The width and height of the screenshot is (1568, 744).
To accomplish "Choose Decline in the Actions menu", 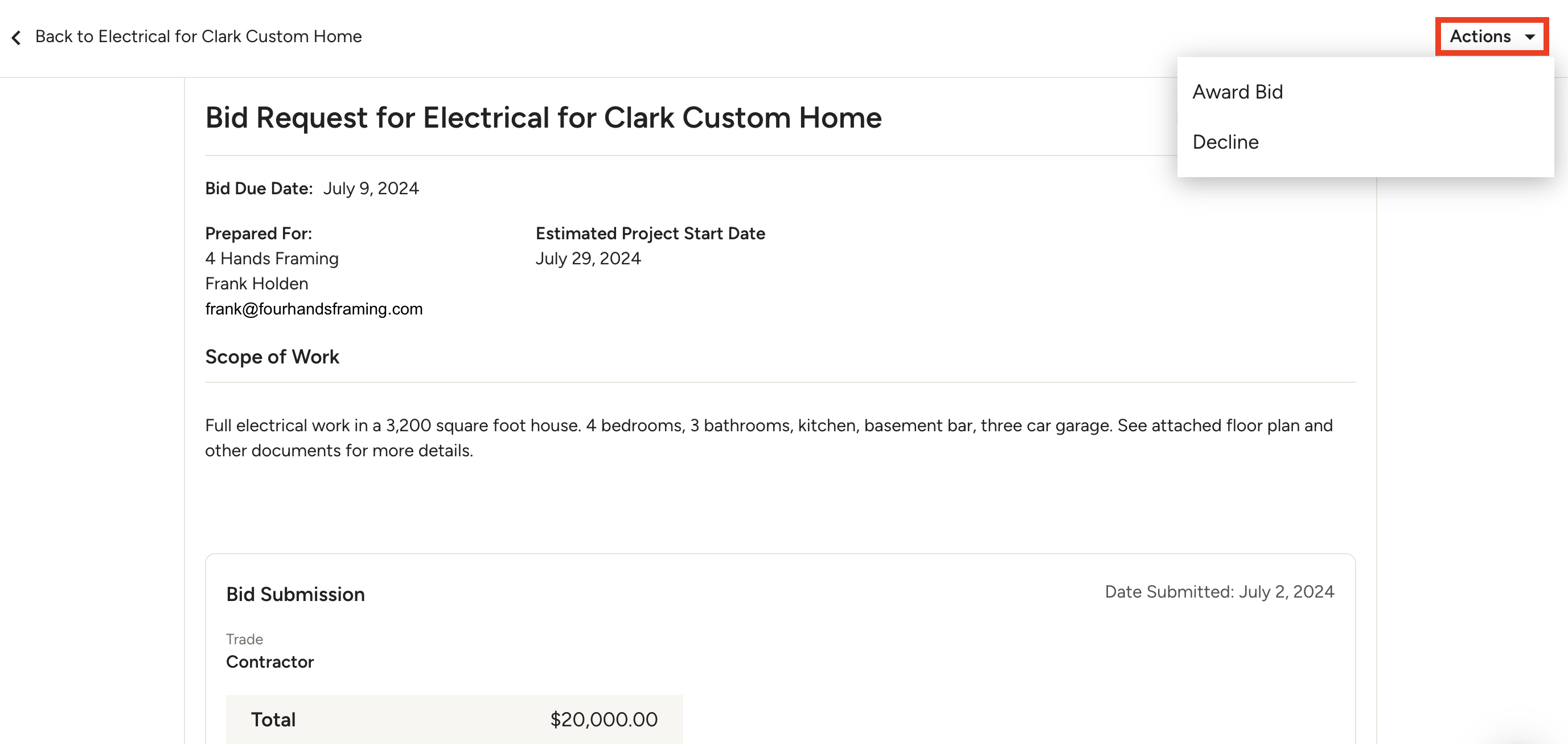I will [x=1225, y=142].
